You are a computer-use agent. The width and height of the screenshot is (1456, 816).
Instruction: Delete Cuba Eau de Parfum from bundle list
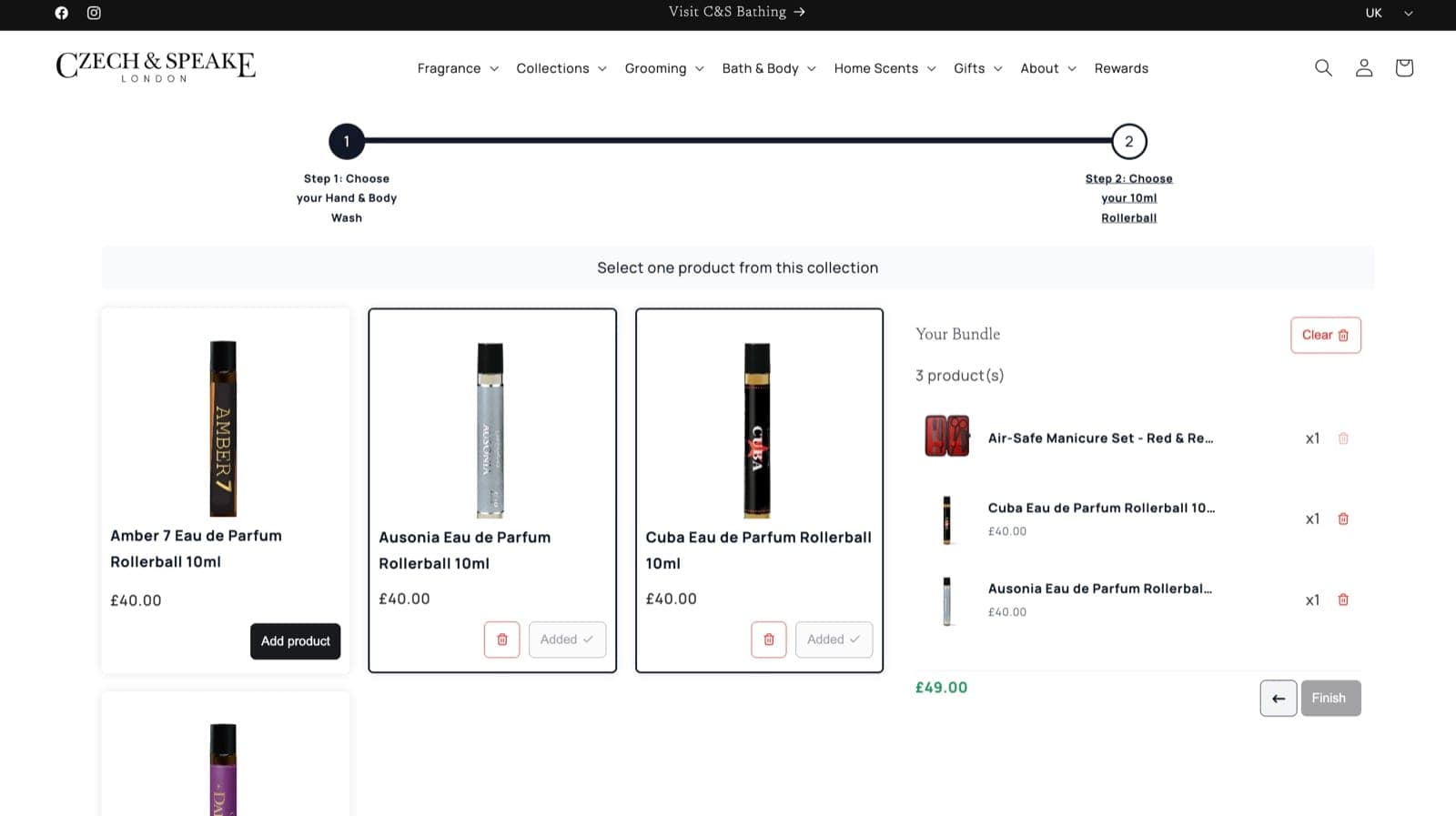tap(1343, 519)
